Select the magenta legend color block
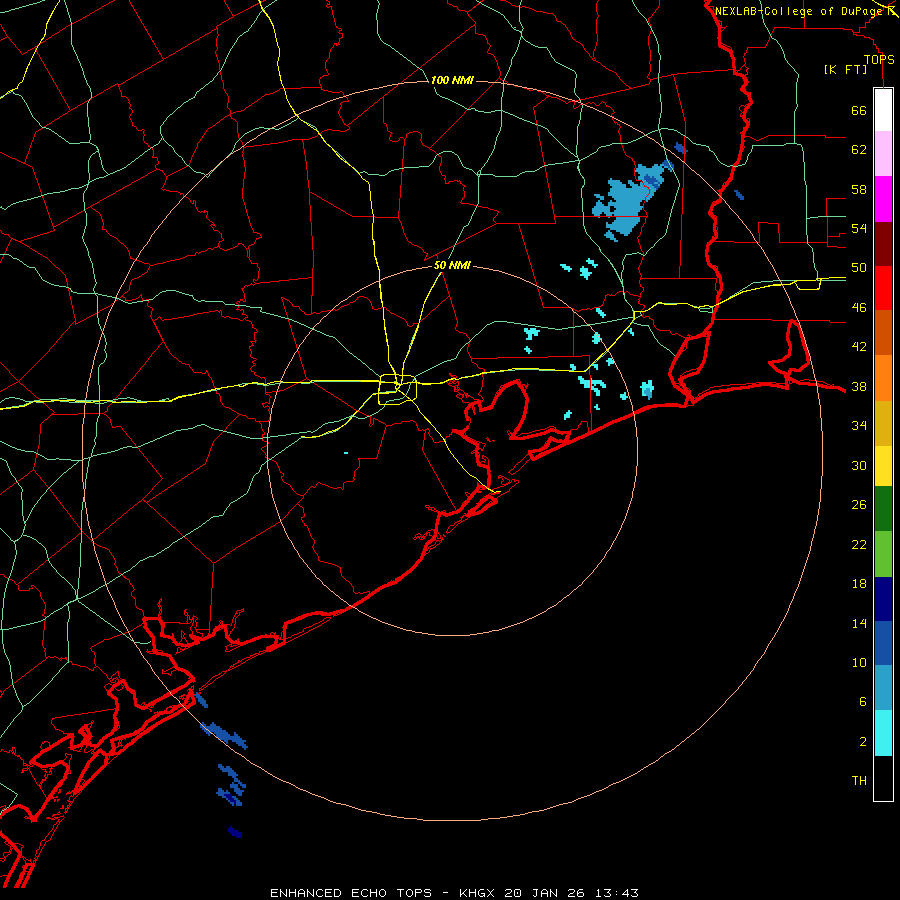 [883, 199]
